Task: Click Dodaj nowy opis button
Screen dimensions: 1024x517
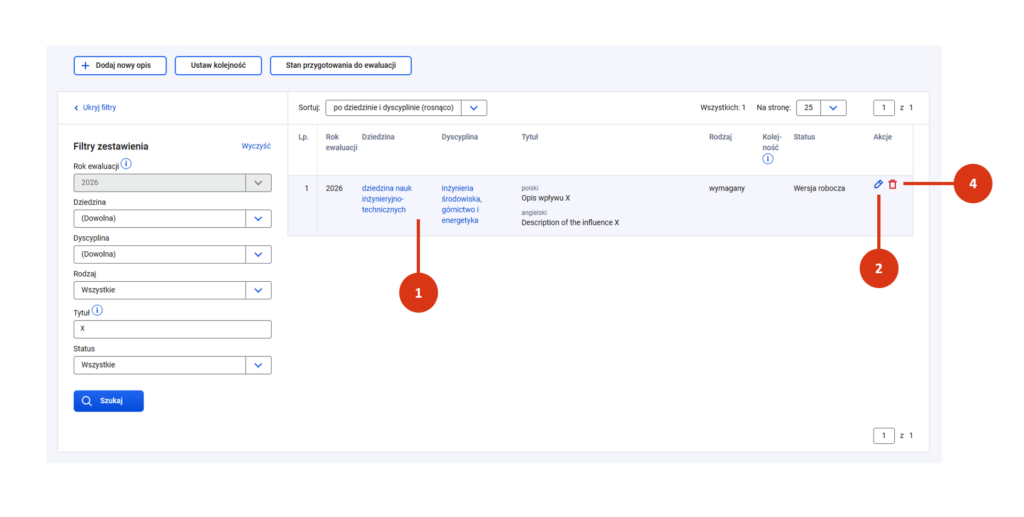Action: click(119, 65)
